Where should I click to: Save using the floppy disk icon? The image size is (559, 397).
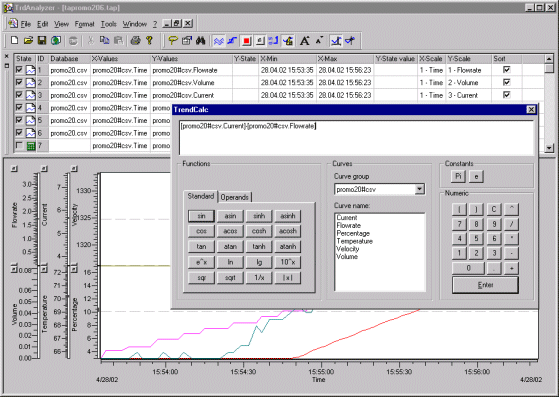(42, 40)
